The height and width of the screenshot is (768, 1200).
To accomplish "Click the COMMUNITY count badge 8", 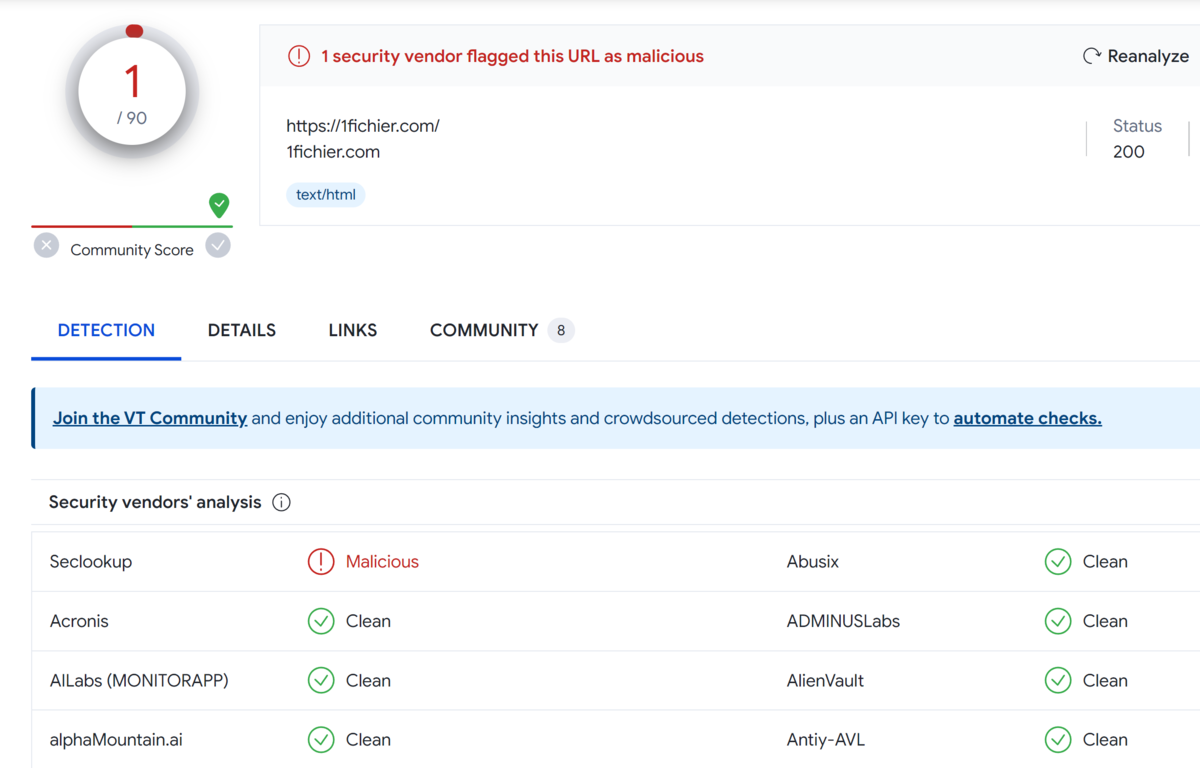I will click(x=561, y=330).
